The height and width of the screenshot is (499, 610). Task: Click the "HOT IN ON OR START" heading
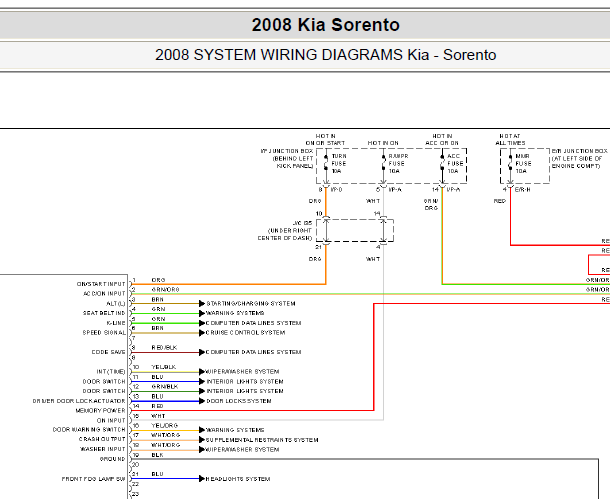325,140
